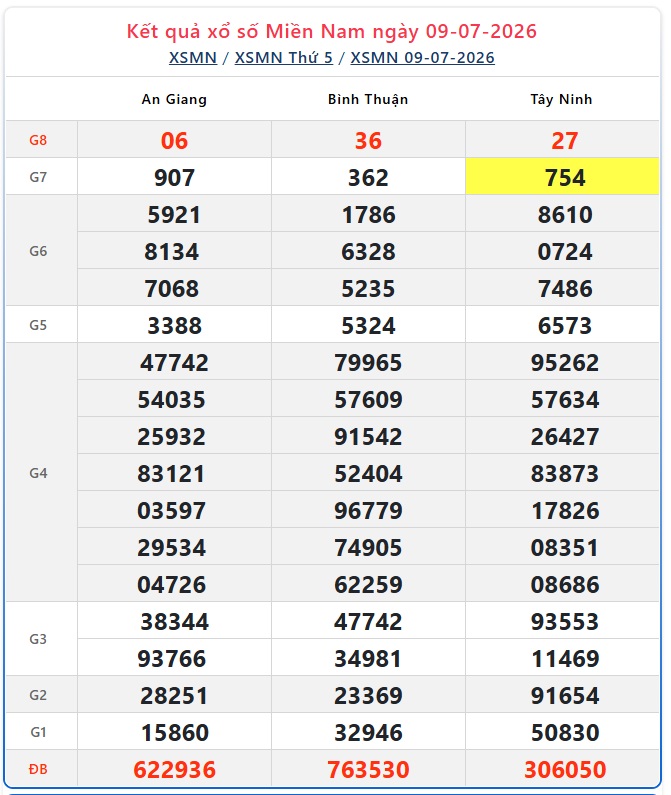Image resolution: width=671 pixels, height=795 pixels.
Task: Open the XSMN Thứ 5 link
Action: tap(284, 58)
